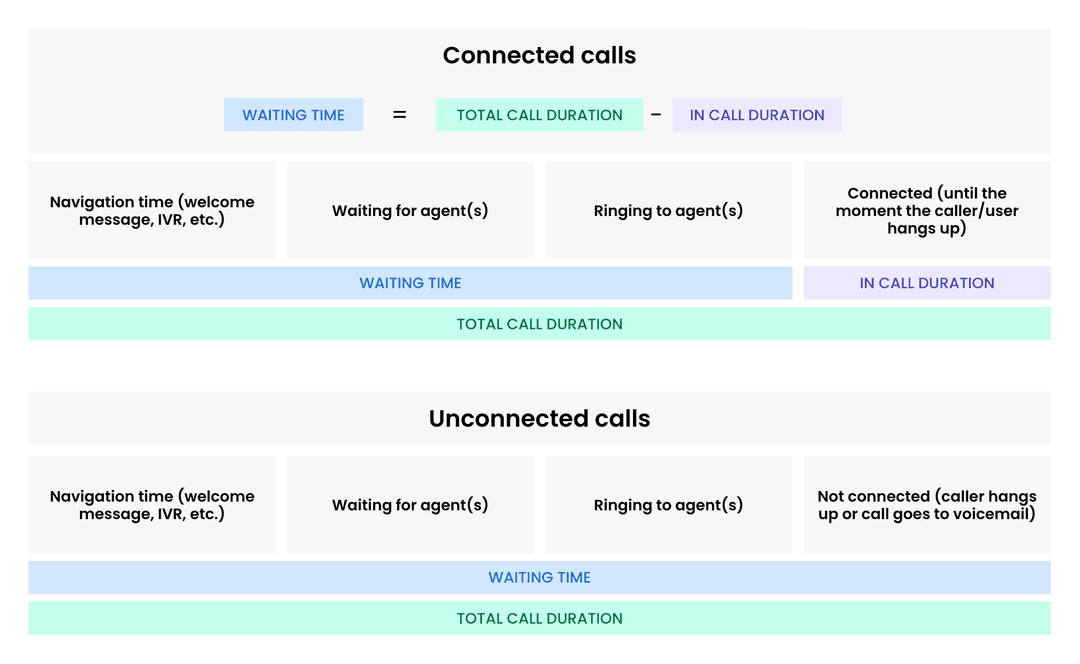This screenshot has width=1080, height=664.
Task: Select the purple IN CALL DURATION formula label
Action: 757,115
